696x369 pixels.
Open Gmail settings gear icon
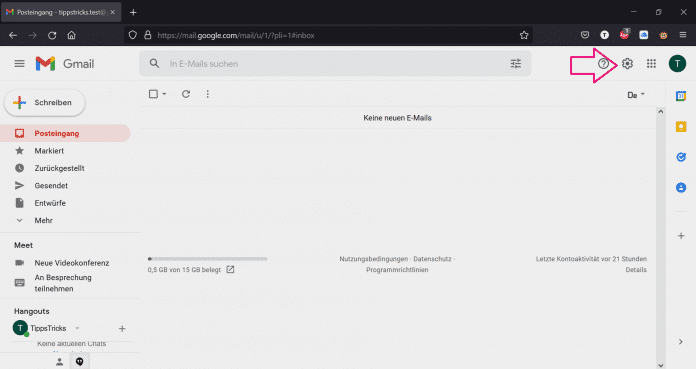(x=627, y=63)
